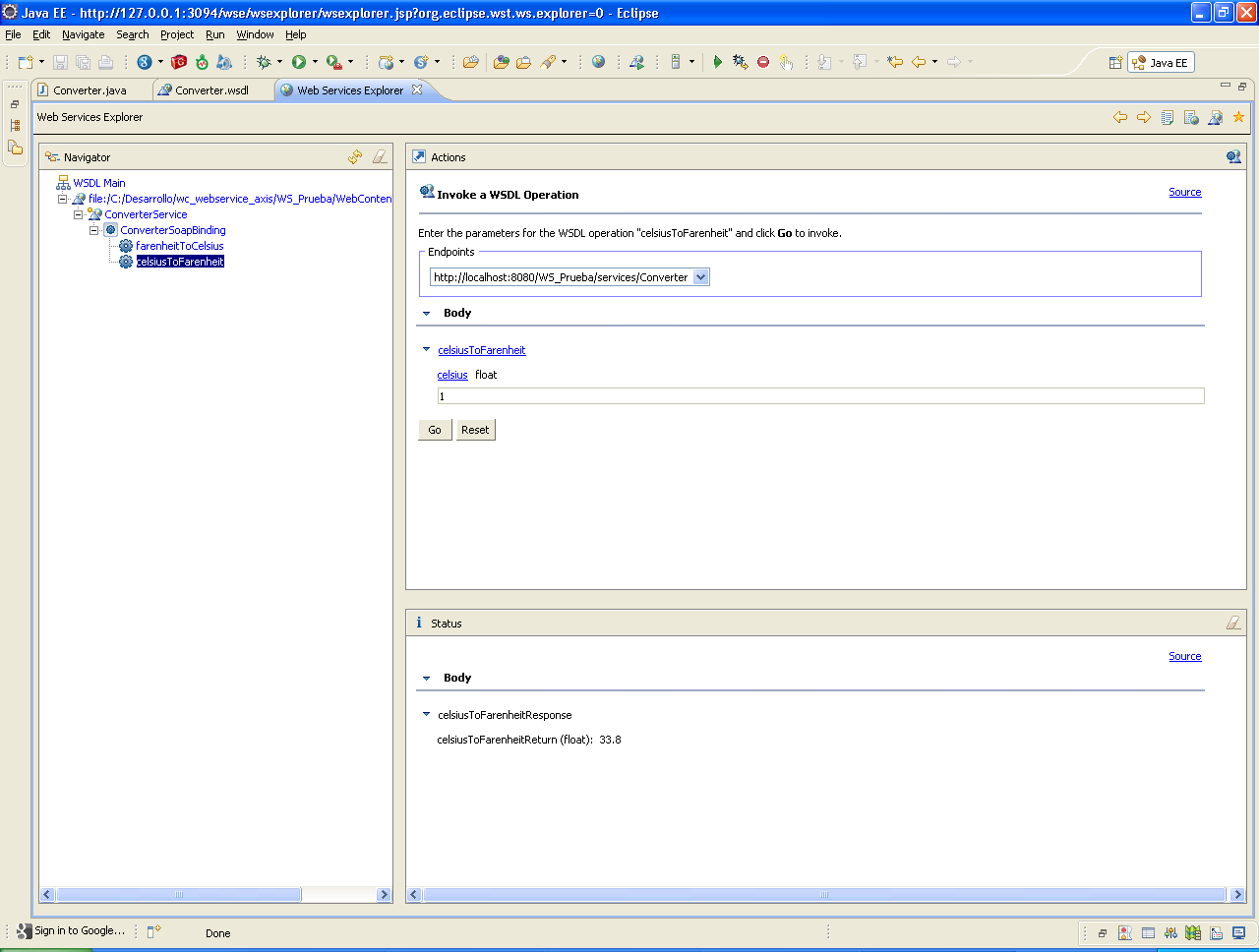Click Source link in Actions pane

[1184, 193]
